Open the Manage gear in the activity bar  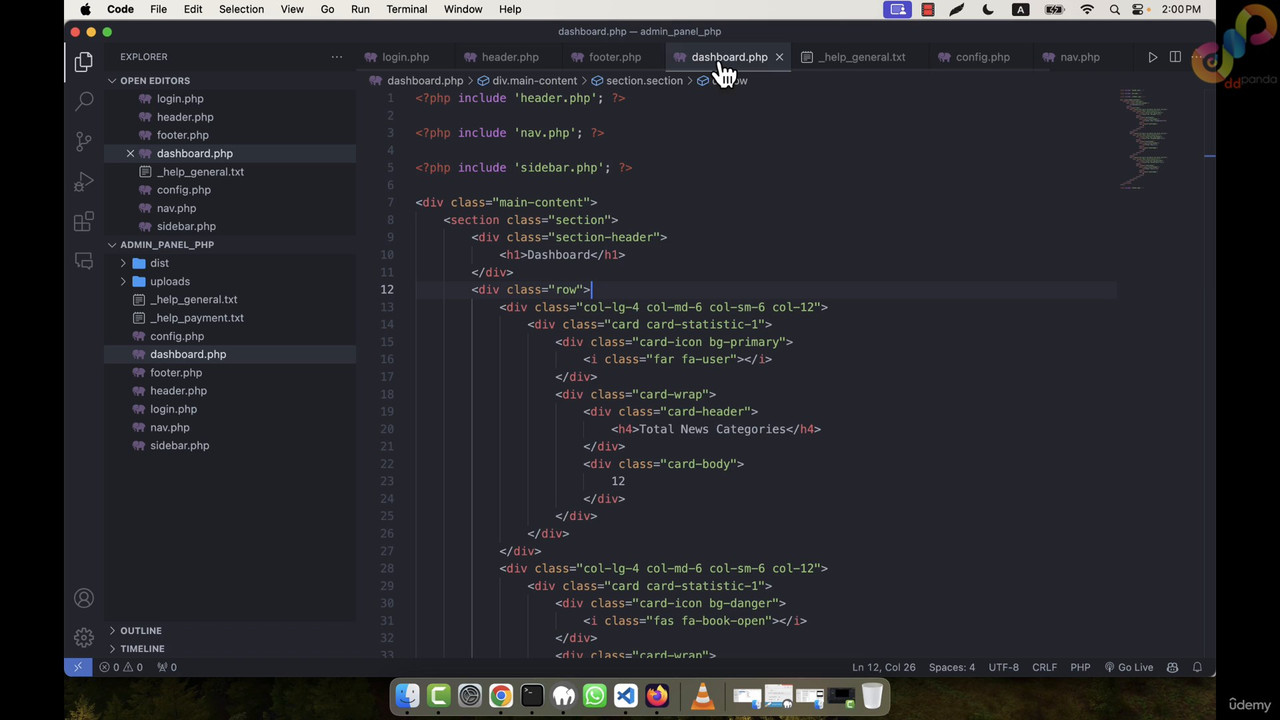[84, 637]
